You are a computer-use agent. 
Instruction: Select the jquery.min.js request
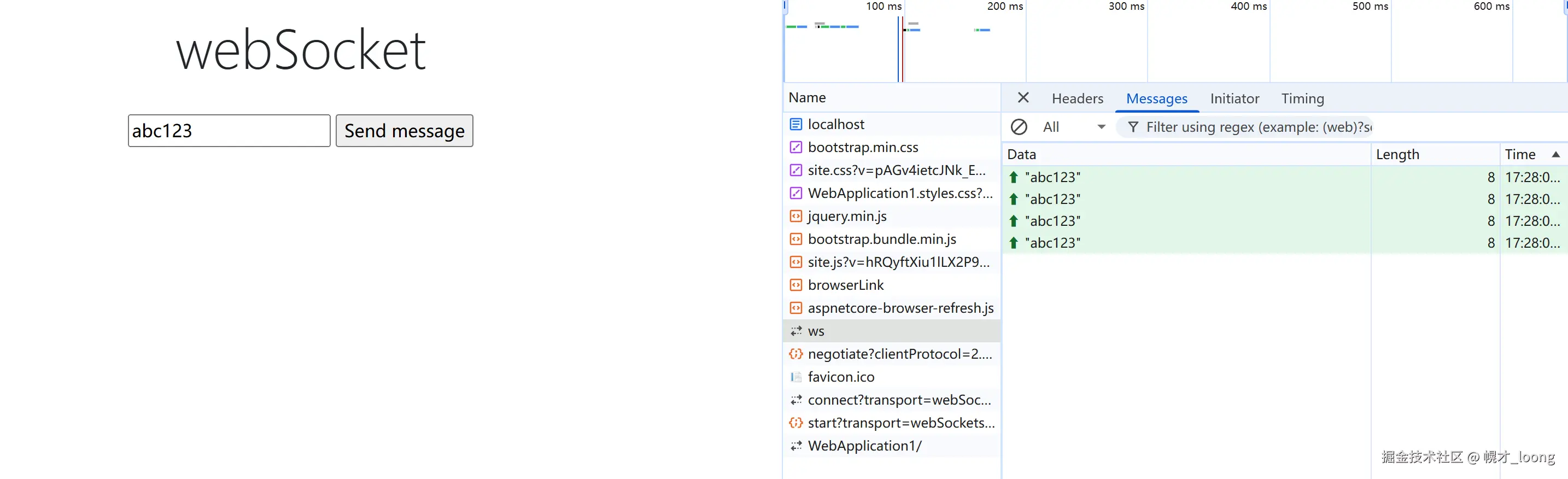tap(891, 216)
